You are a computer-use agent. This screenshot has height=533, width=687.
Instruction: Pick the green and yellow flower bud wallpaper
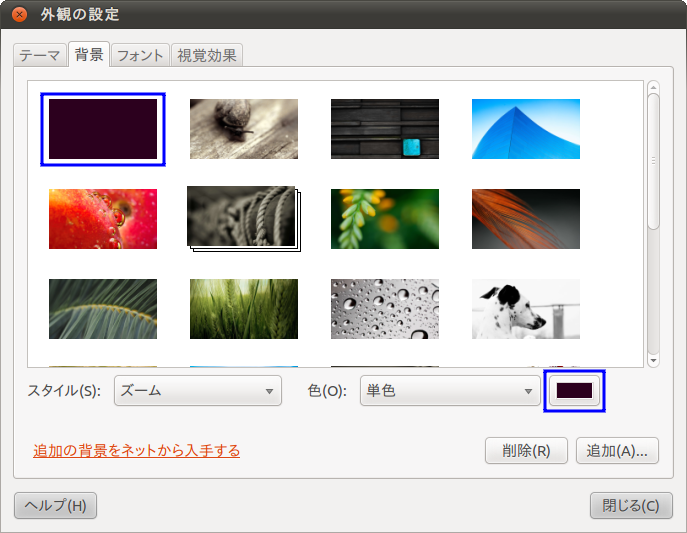tap(385, 219)
